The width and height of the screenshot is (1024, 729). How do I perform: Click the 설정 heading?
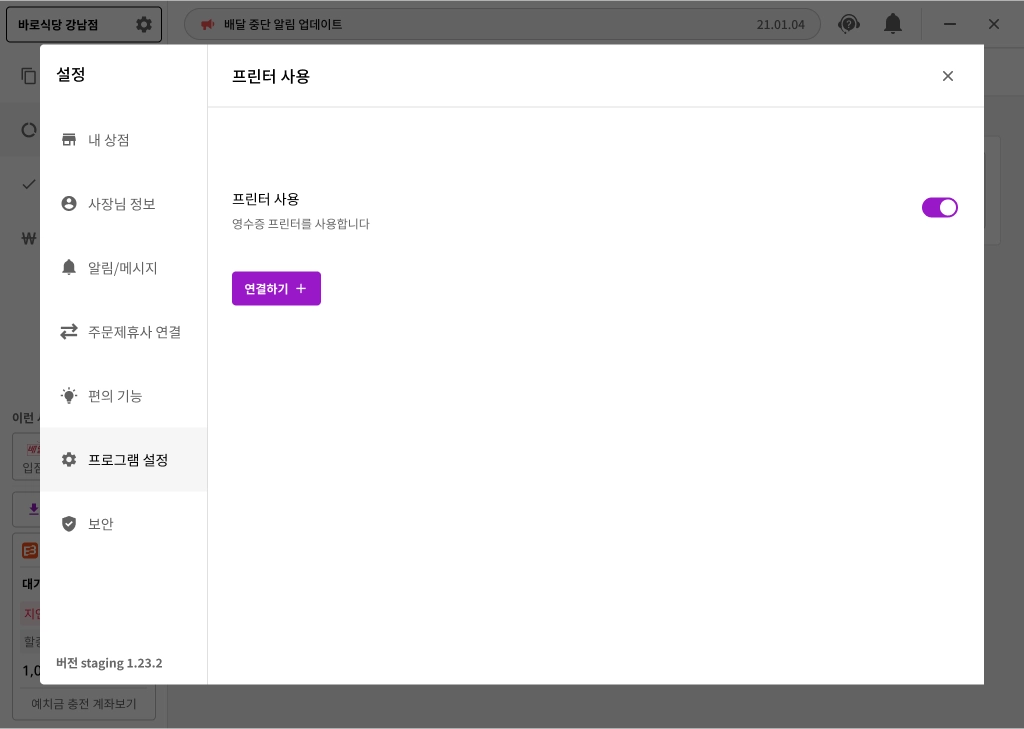point(71,74)
